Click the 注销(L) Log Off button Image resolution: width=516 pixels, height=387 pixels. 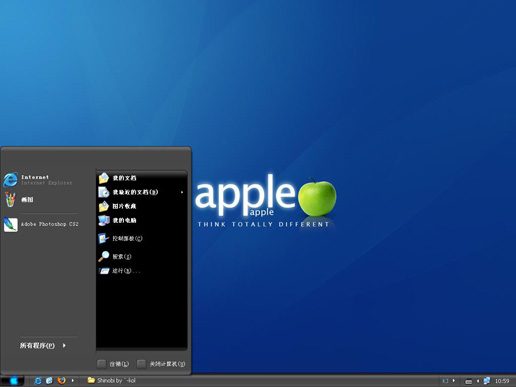point(113,364)
